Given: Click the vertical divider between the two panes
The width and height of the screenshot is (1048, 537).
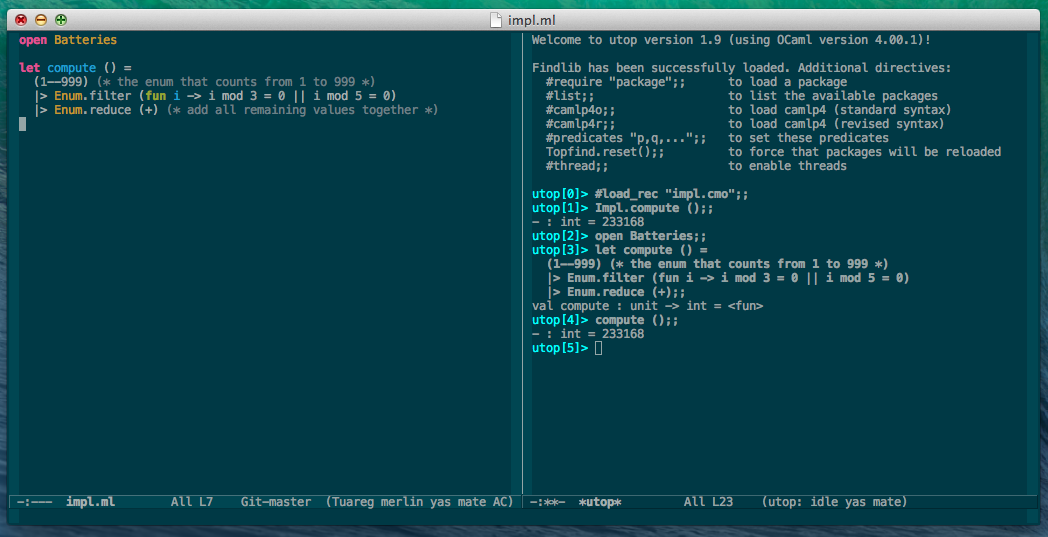Looking at the screenshot, I should click(522, 260).
